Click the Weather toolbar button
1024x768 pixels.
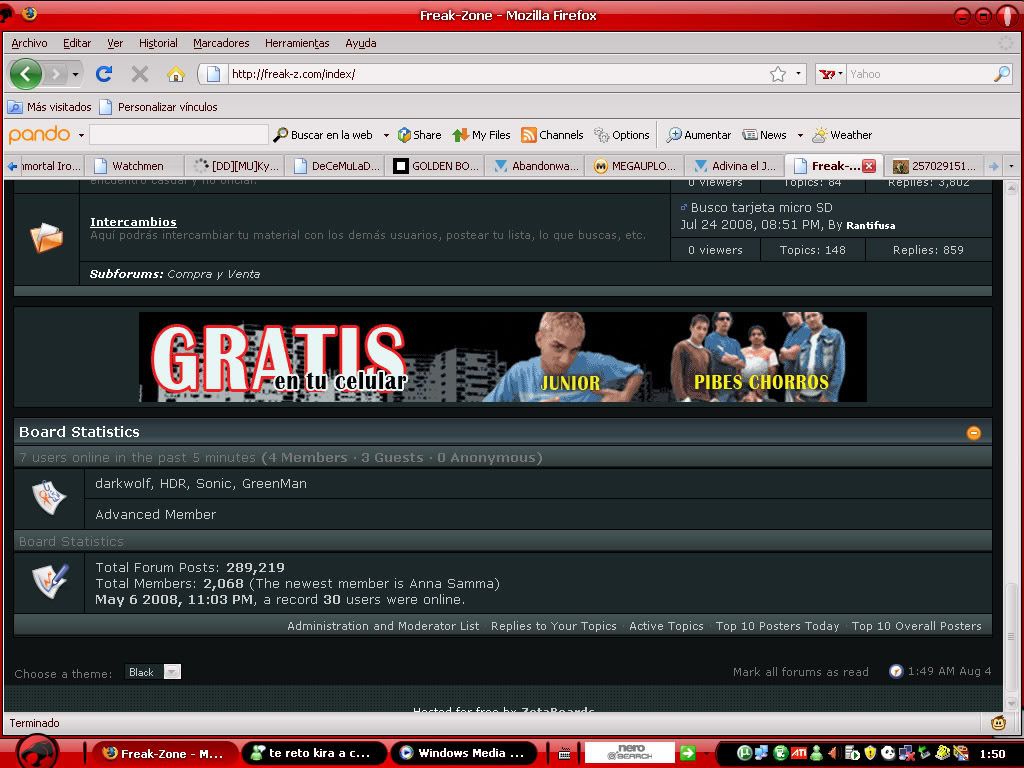pos(842,135)
